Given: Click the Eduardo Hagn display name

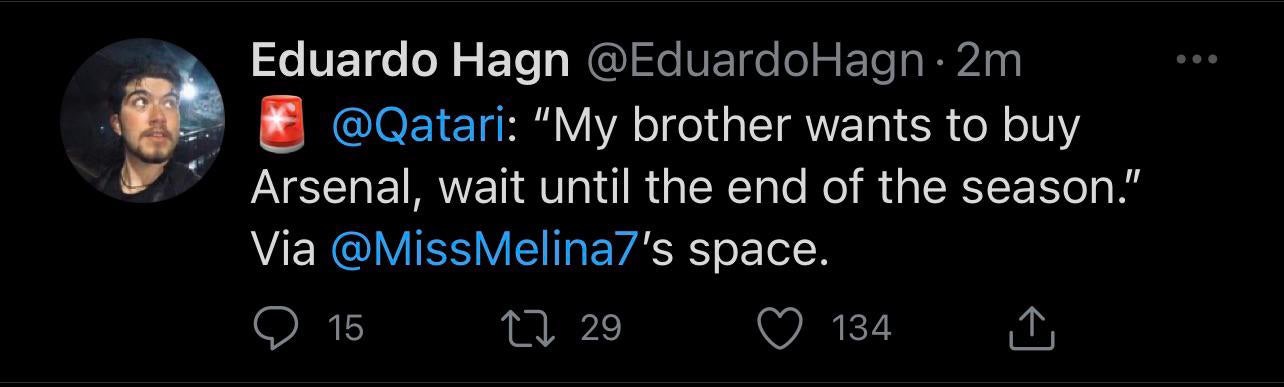Looking at the screenshot, I should click(408, 62).
